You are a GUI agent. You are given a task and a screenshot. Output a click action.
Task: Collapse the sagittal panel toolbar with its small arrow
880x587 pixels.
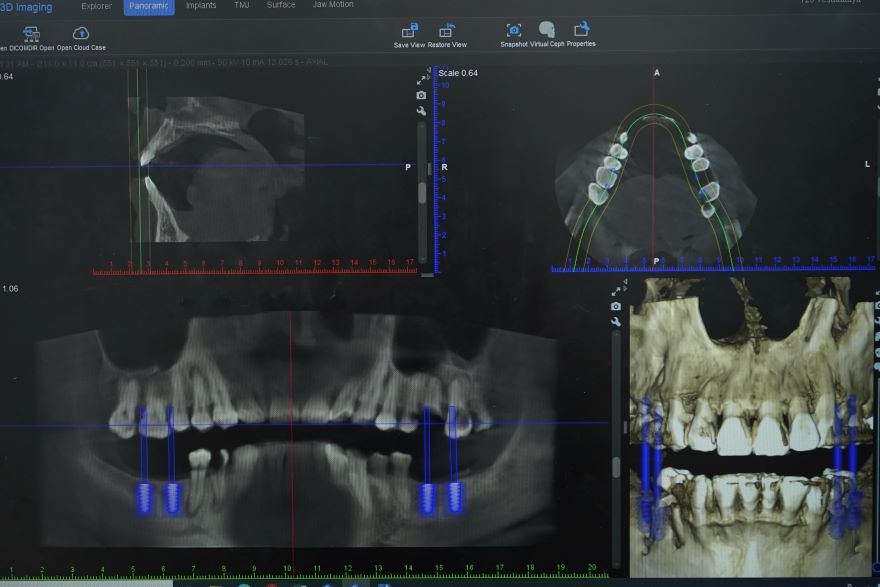click(428, 72)
